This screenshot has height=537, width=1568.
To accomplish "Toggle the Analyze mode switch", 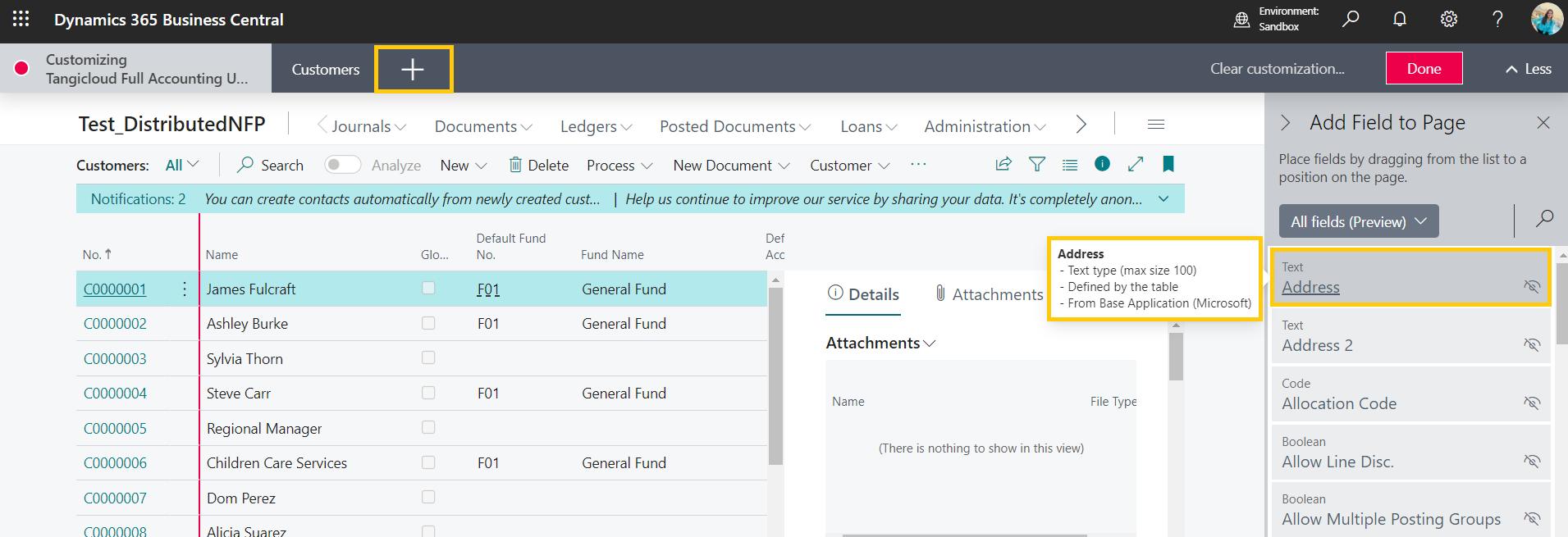I will coord(342,165).
